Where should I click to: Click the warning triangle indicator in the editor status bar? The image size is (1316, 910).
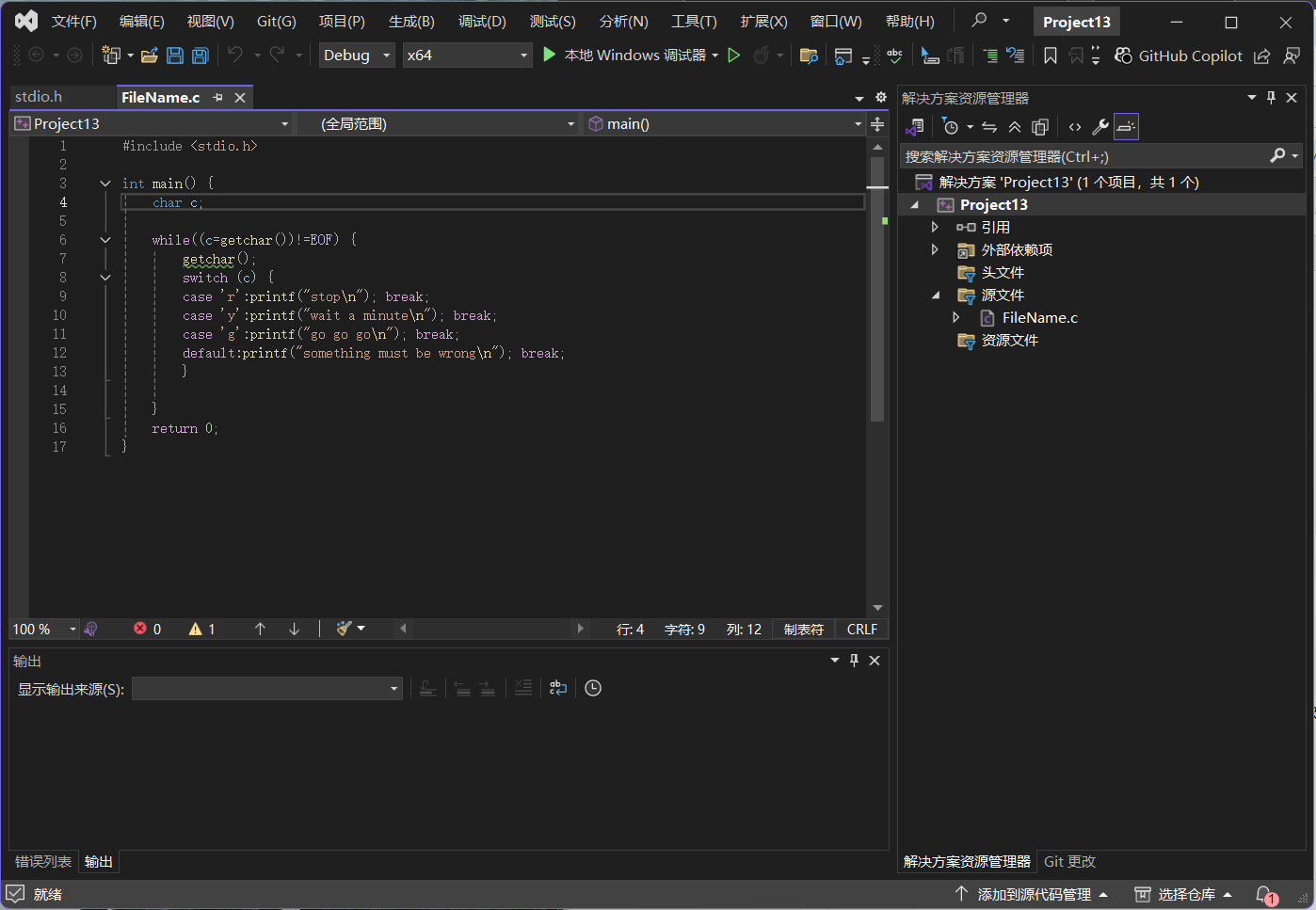[196, 629]
